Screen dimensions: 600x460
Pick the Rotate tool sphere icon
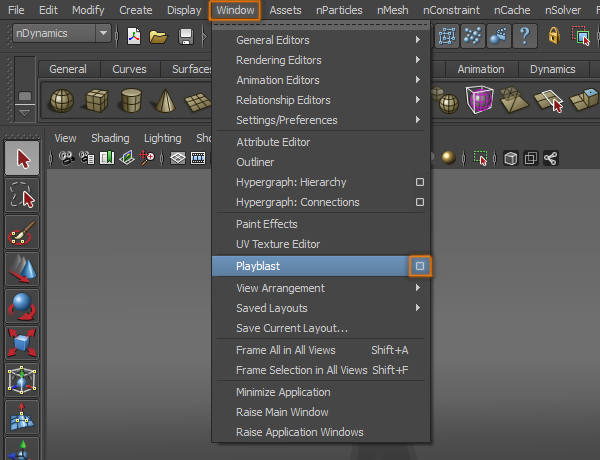pyautogui.click(x=22, y=306)
